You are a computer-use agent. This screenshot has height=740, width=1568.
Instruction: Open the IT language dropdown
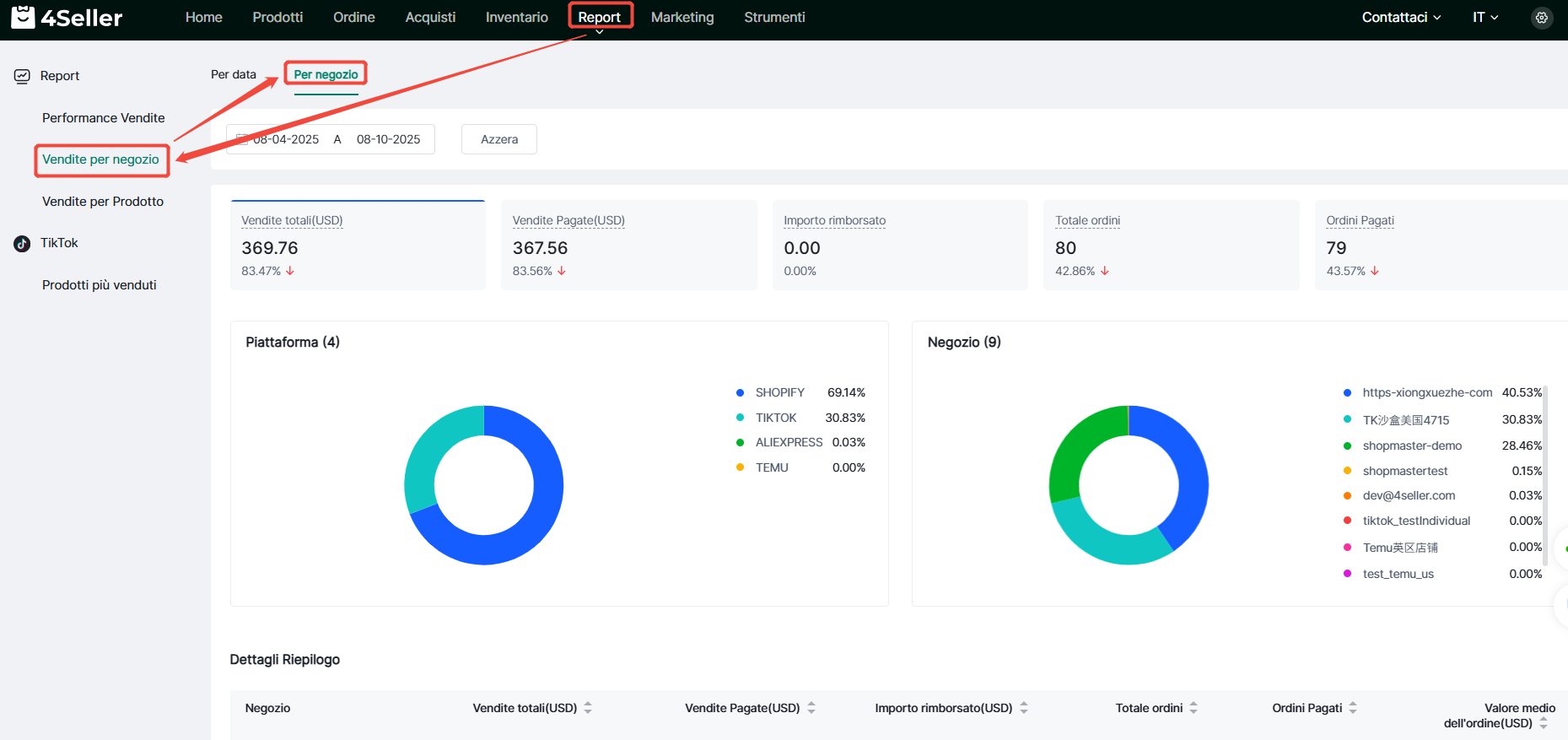pos(1484,18)
